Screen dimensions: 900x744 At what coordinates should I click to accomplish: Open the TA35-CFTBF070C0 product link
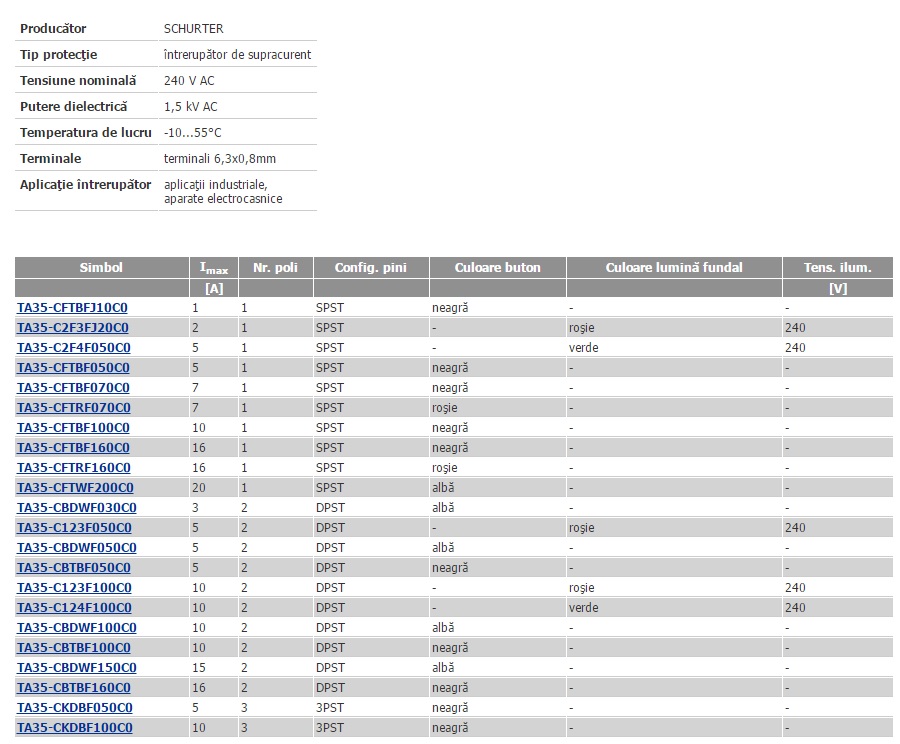coord(73,388)
